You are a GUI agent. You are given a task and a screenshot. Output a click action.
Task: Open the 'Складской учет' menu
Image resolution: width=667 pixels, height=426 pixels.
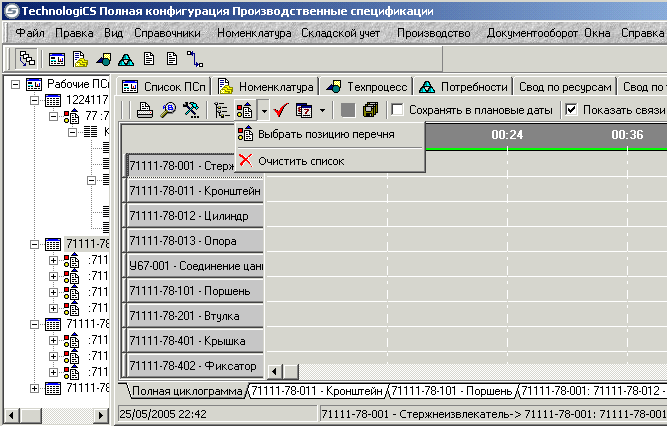point(341,33)
